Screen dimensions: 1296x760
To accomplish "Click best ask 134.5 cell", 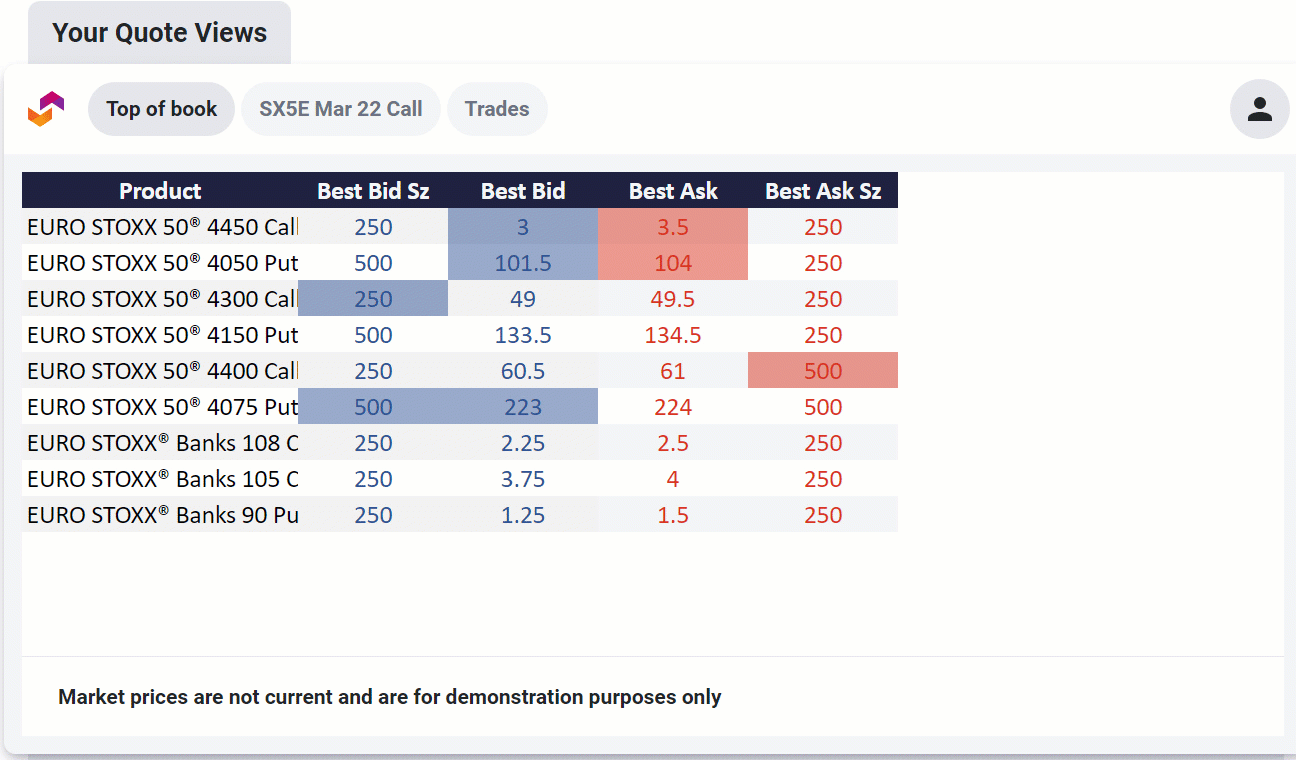I will [673, 335].
